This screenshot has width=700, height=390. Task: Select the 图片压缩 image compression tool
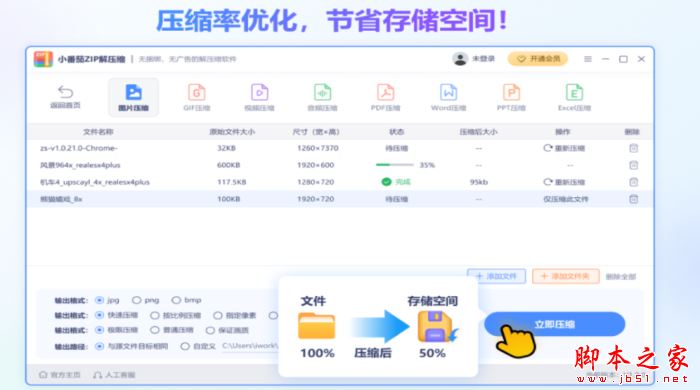133,97
